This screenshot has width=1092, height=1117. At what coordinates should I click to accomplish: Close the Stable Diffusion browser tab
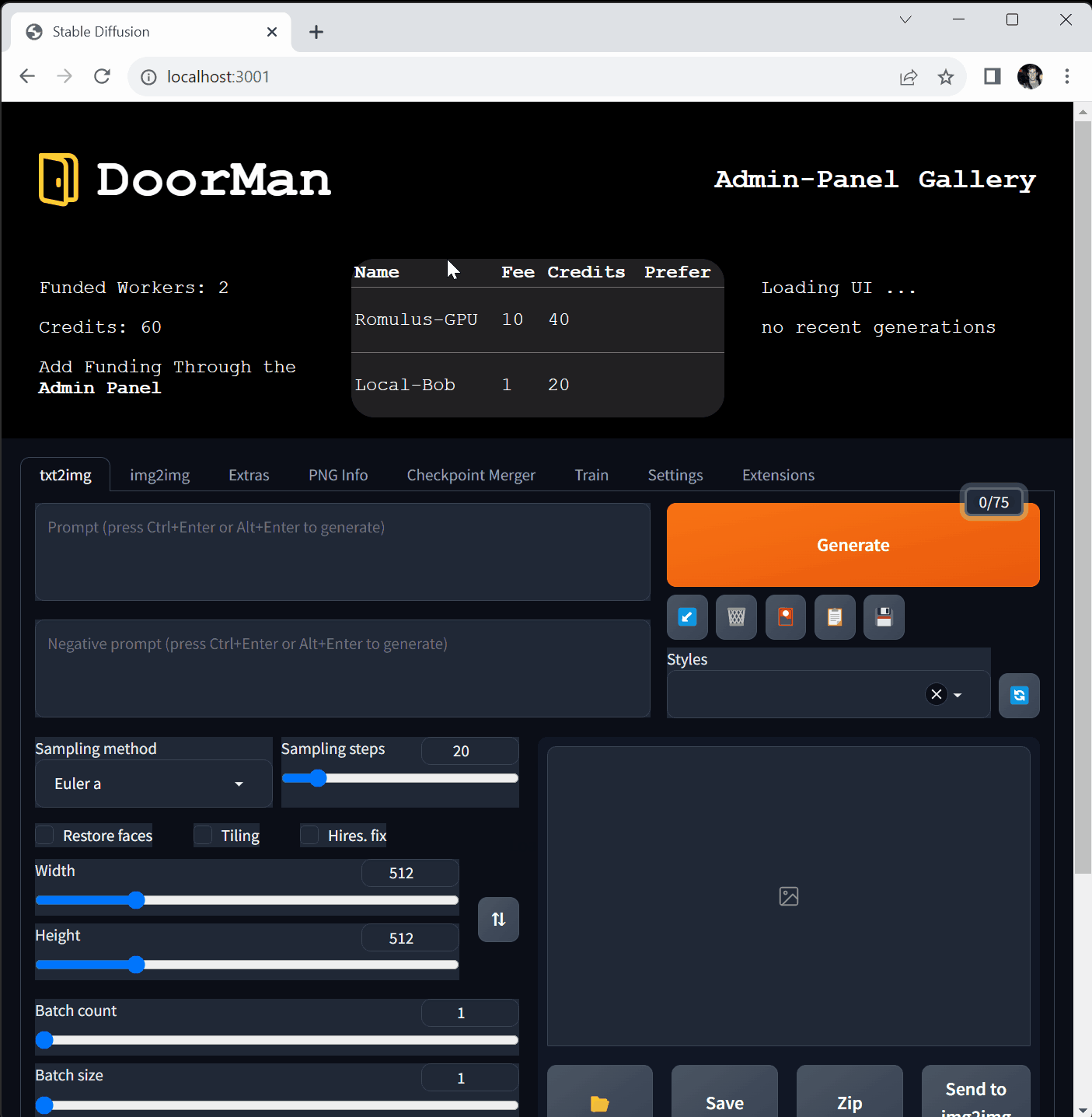coord(272,32)
